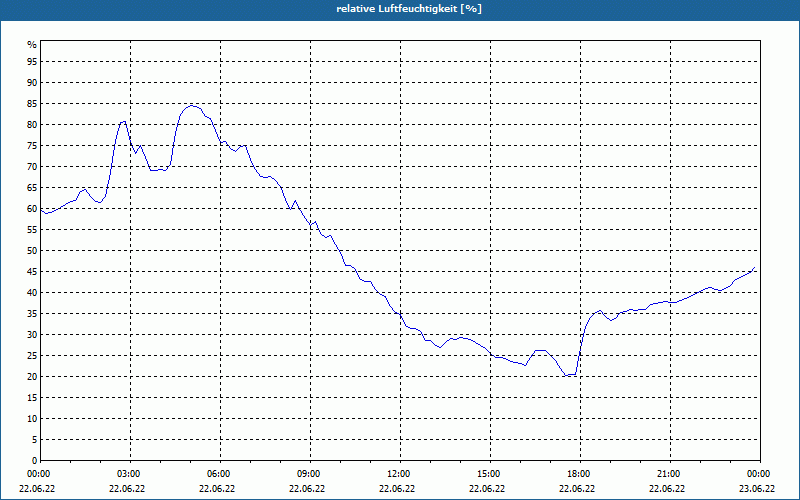Select the 21:00 time axis label
Viewport: 800px width, 500px height.
tap(670, 474)
